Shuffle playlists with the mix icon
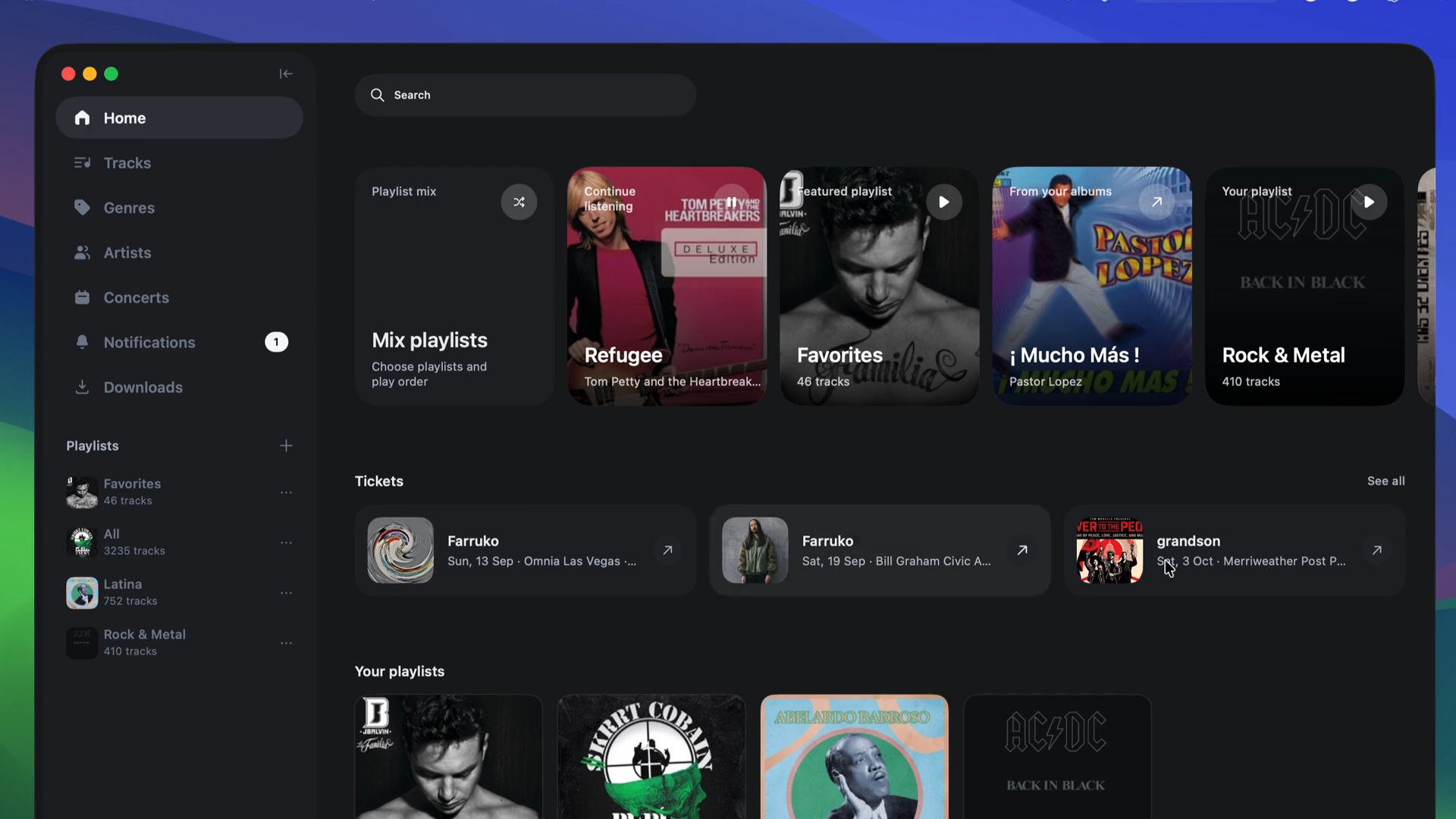The height and width of the screenshot is (819, 1456). (519, 202)
